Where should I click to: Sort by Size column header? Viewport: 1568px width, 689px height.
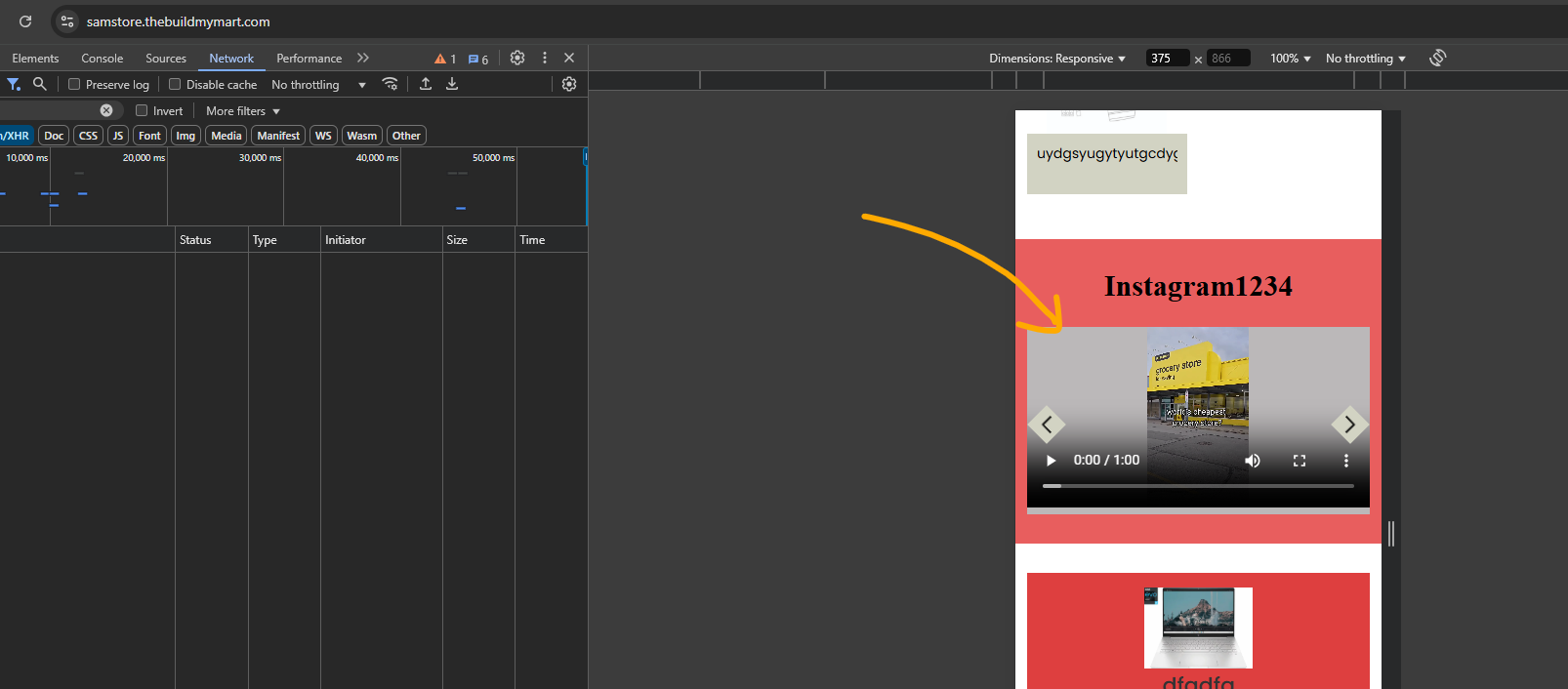(x=478, y=240)
